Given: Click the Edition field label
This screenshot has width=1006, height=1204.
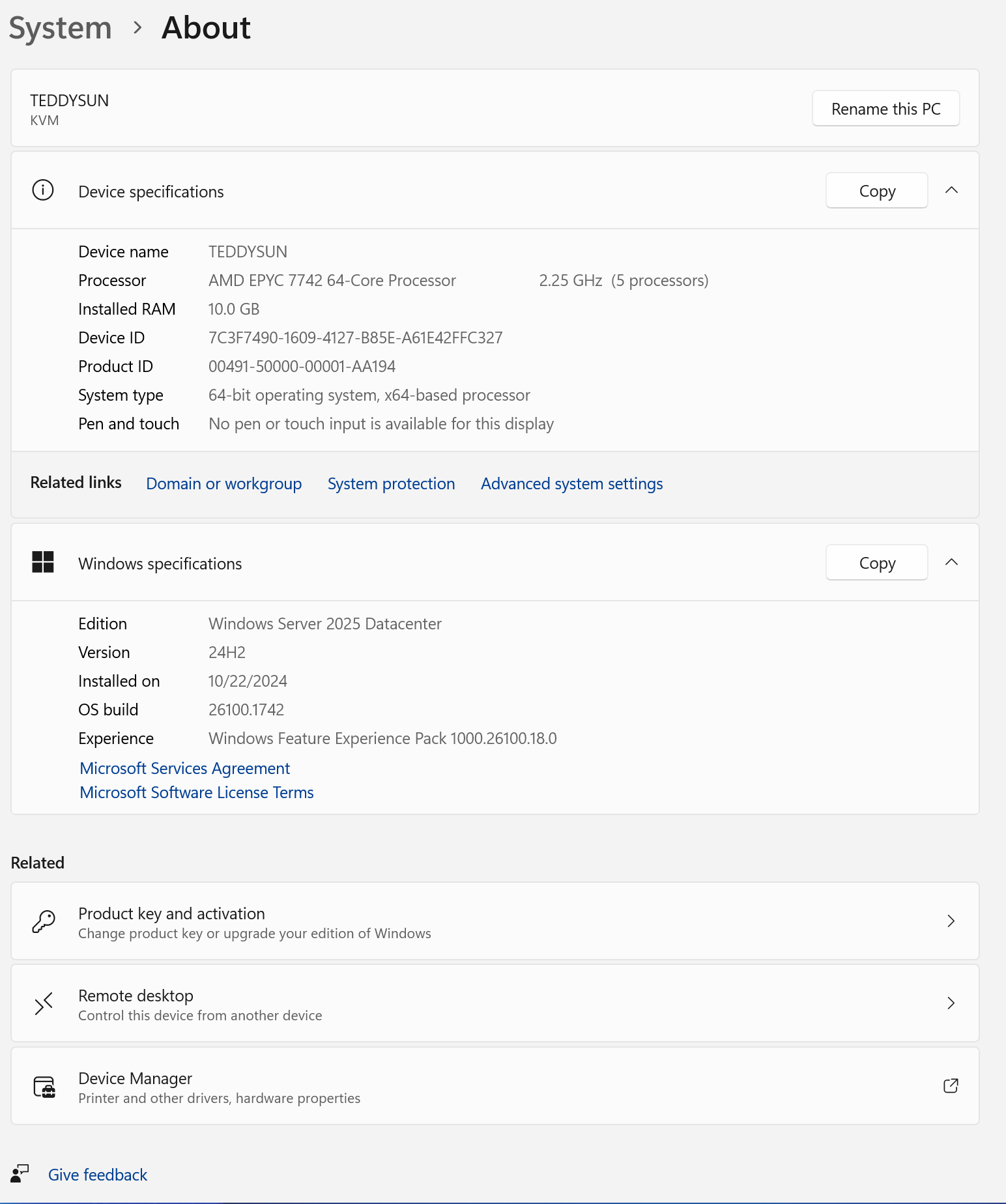Looking at the screenshot, I should tap(102, 623).
